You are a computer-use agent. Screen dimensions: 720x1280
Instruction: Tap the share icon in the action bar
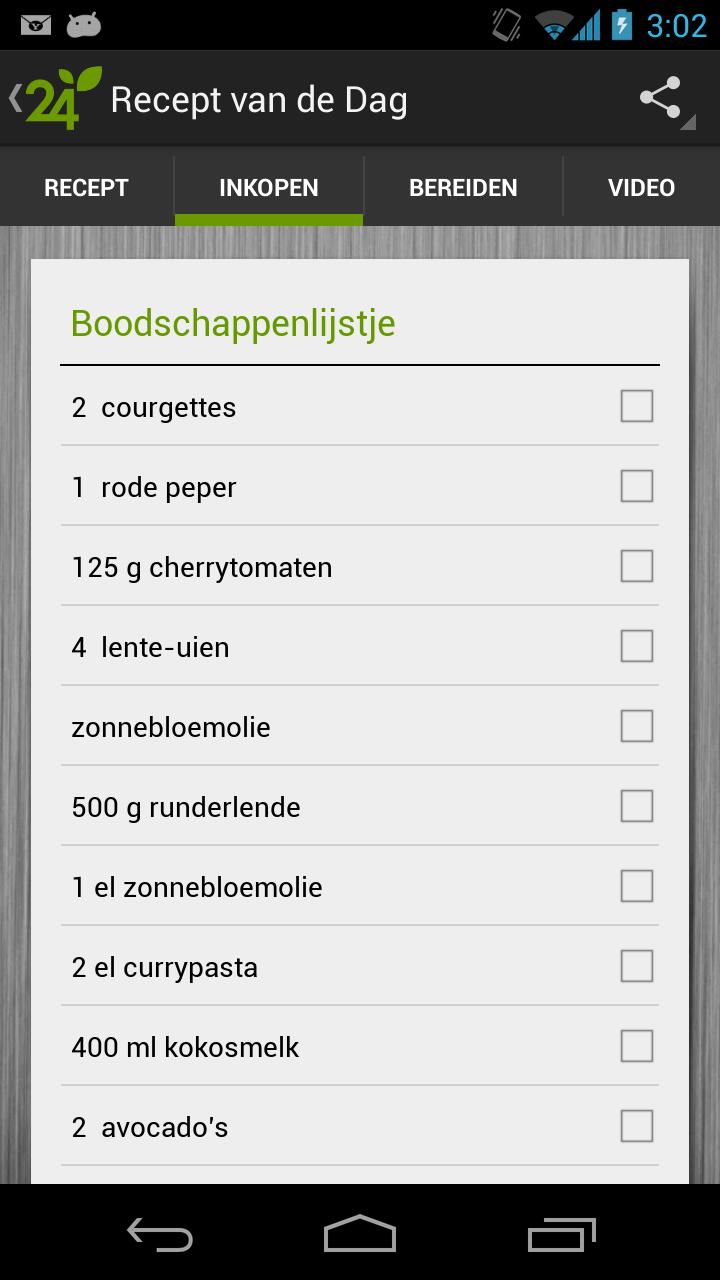[660, 96]
